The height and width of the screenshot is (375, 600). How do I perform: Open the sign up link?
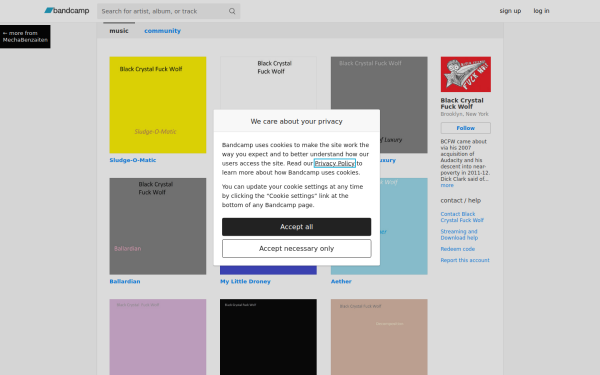click(510, 11)
